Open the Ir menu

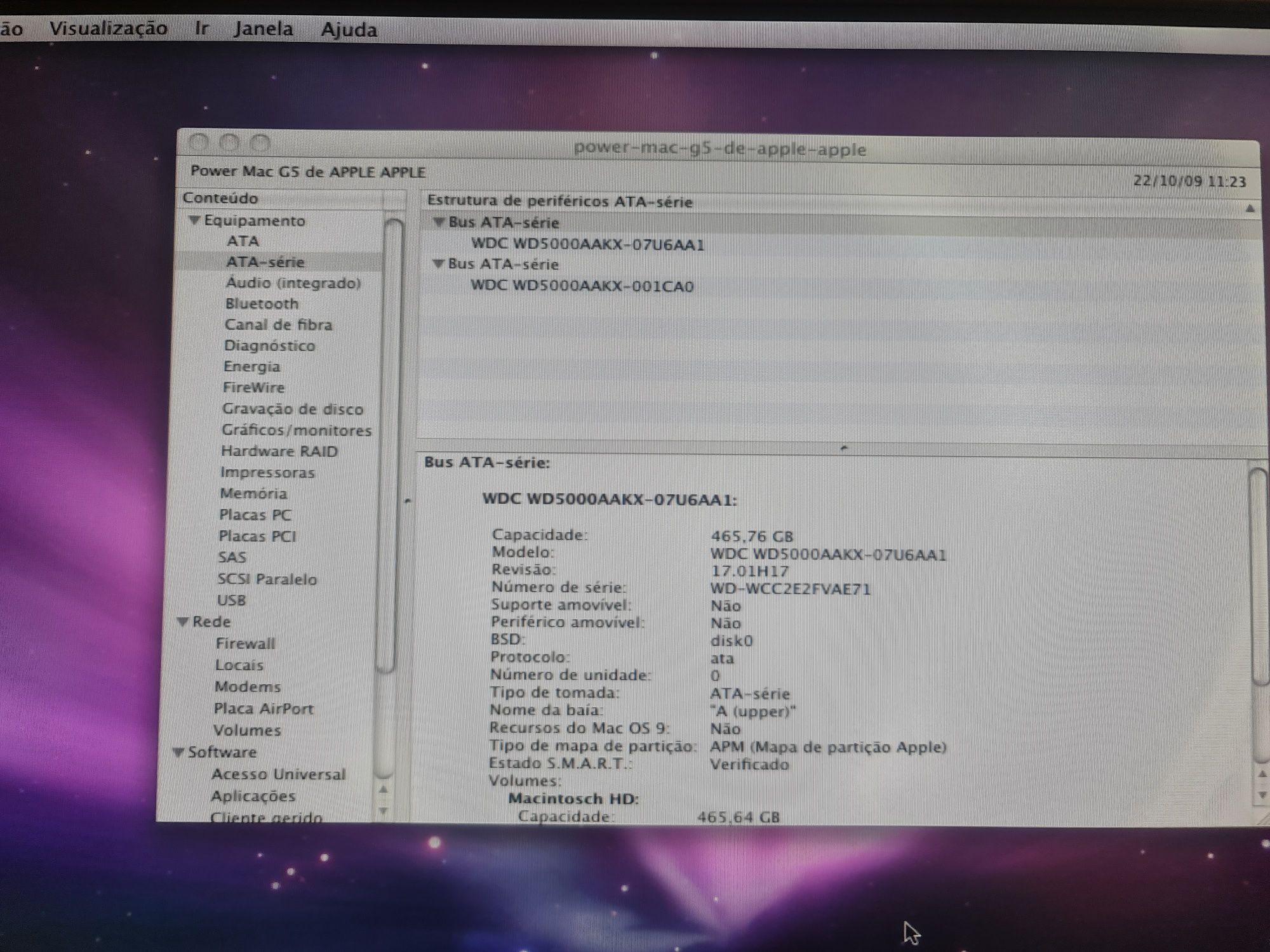coord(202,29)
